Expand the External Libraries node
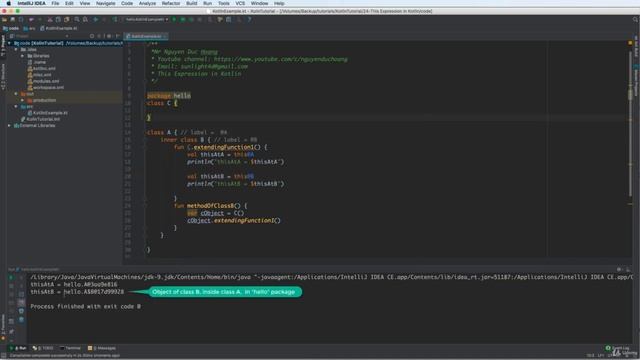The image size is (640, 360). pyautogui.click(x=9, y=126)
